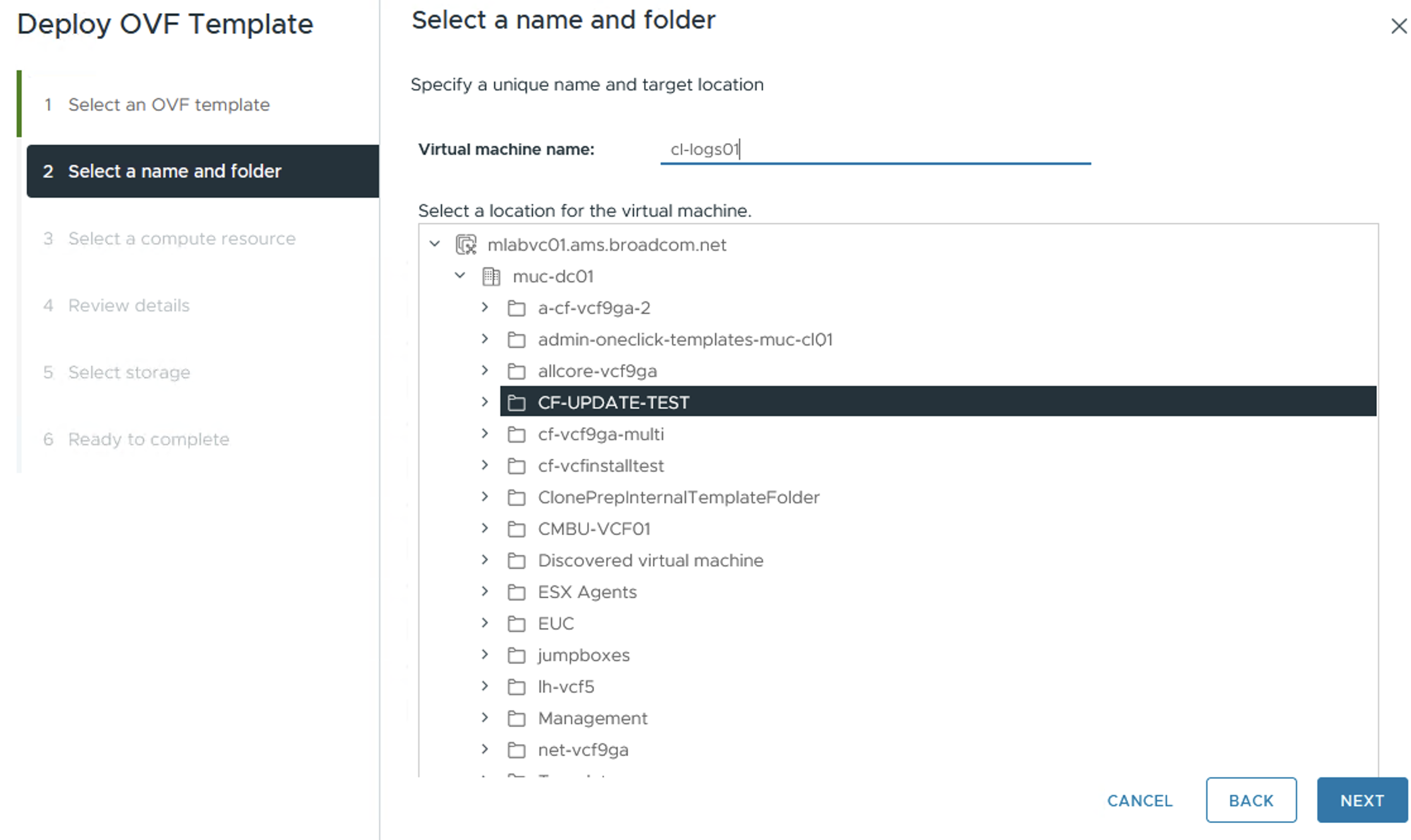Open step 2 Select a name and folder

click(x=174, y=171)
